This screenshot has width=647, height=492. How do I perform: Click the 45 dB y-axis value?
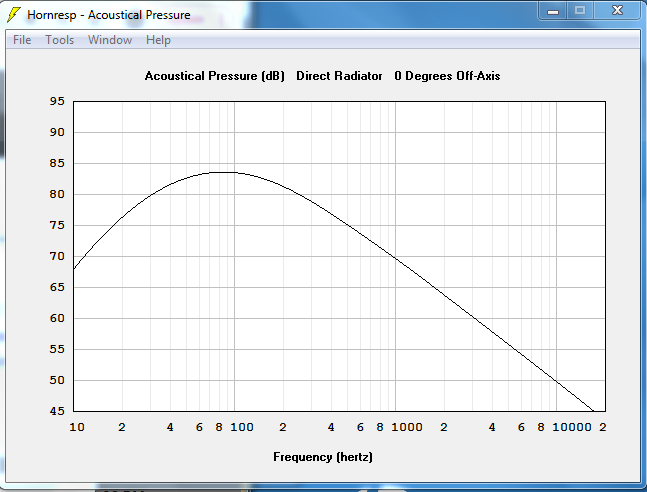(x=57, y=411)
